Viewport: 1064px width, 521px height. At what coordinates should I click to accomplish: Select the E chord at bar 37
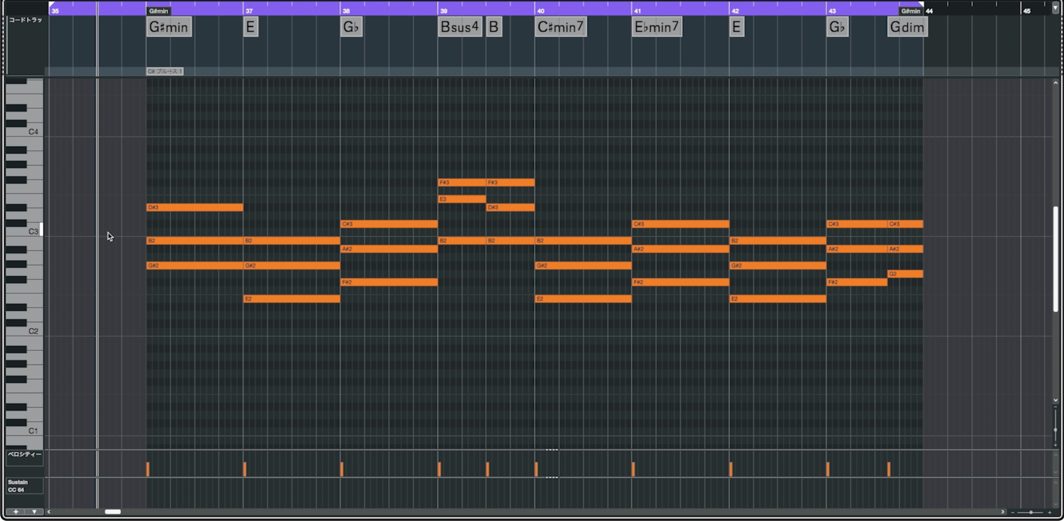[x=251, y=28]
